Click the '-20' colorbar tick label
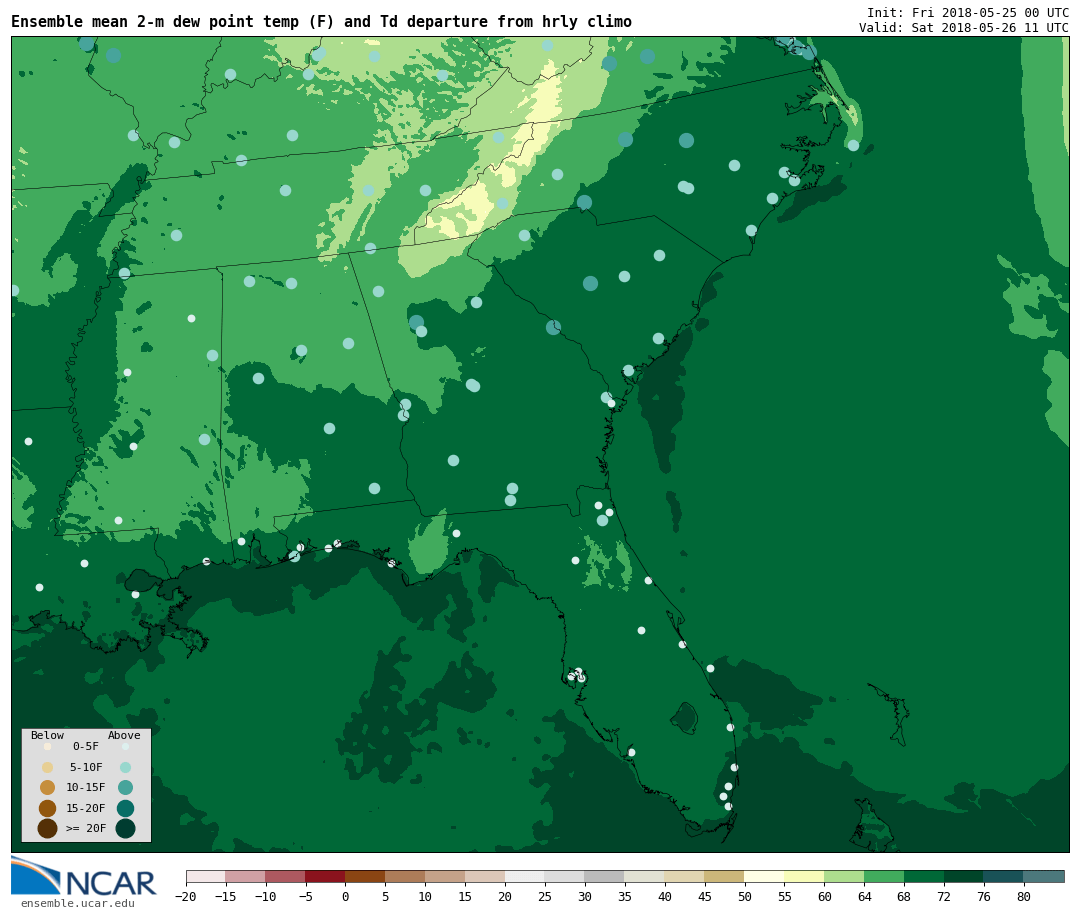The image size is (1080, 915). [x=185, y=896]
